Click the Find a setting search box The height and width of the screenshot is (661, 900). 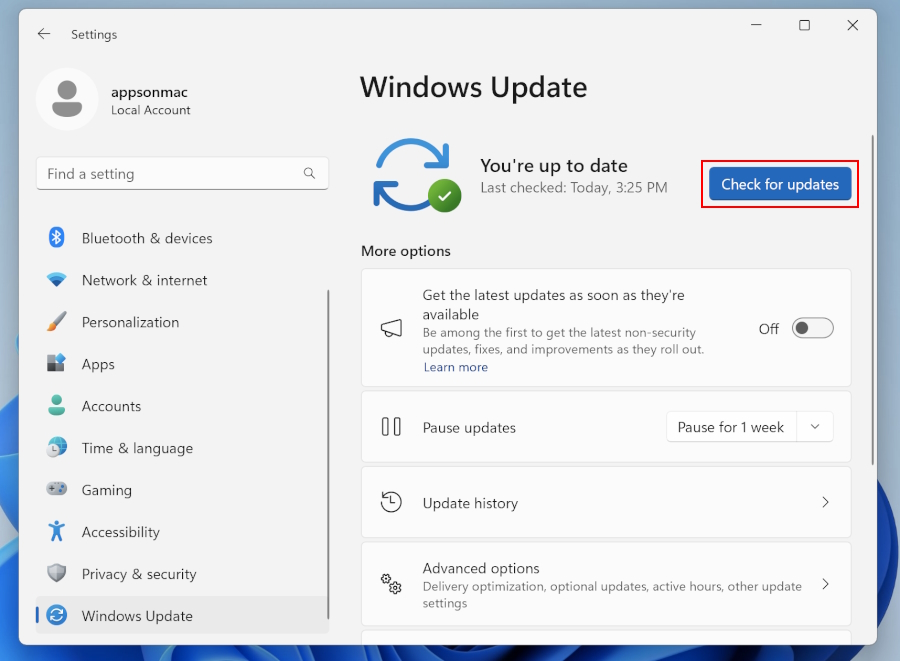(170, 174)
